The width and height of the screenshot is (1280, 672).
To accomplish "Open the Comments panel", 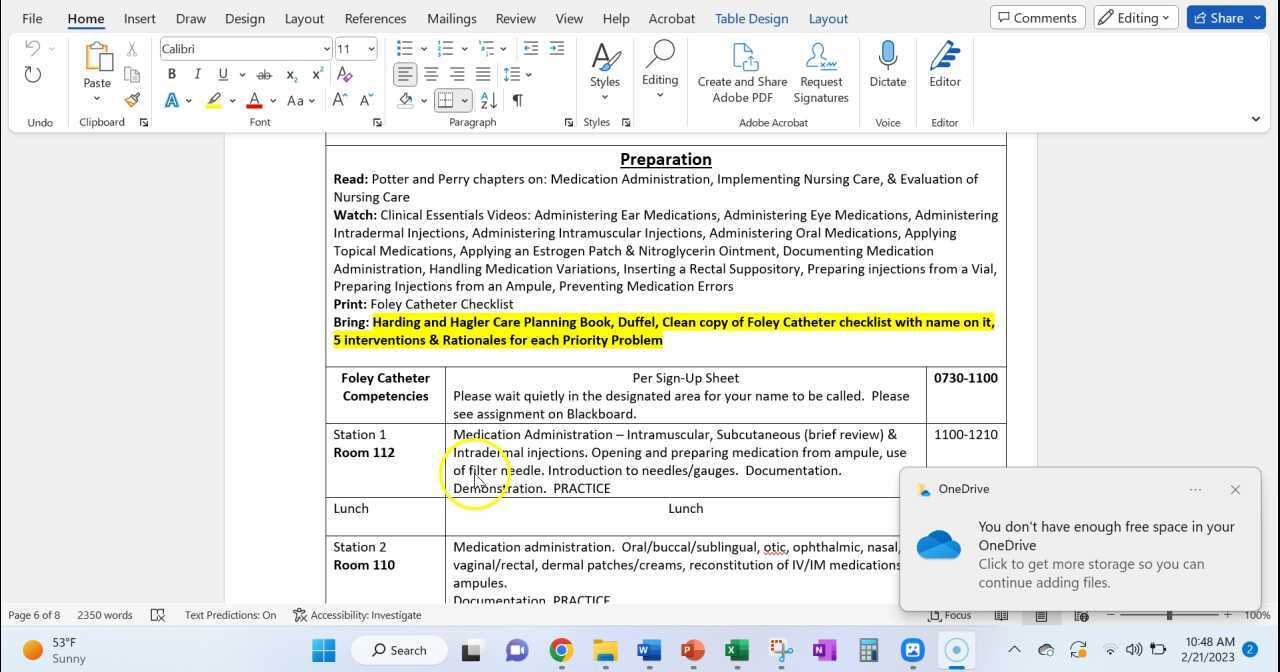I will click(x=1037, y=17).
